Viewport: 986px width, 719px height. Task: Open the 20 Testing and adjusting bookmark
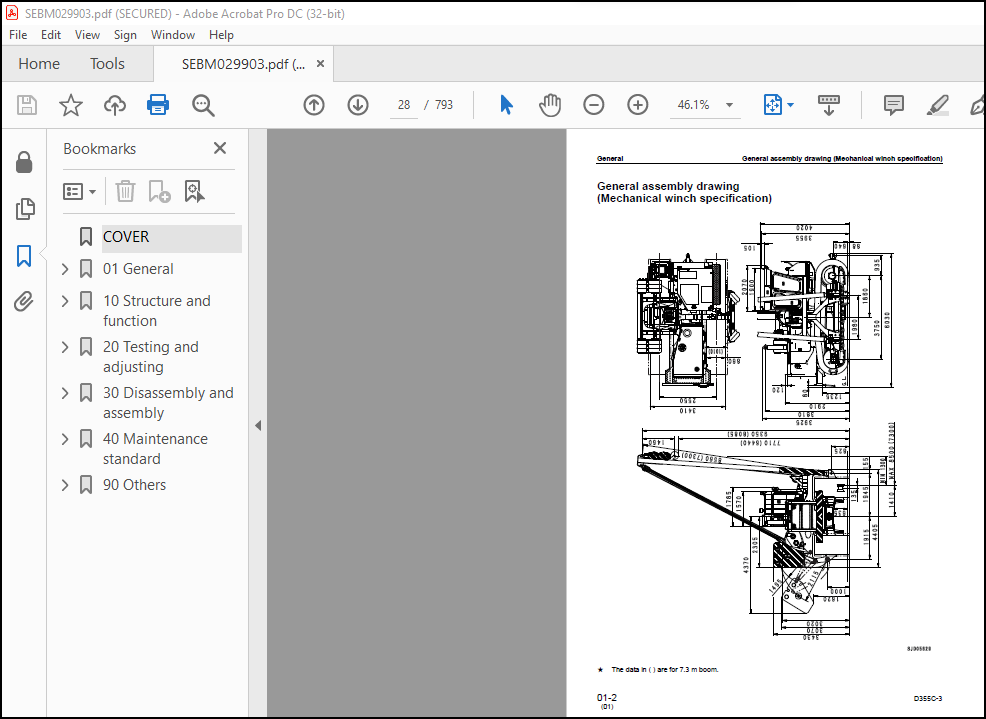(x=151, y=357)
